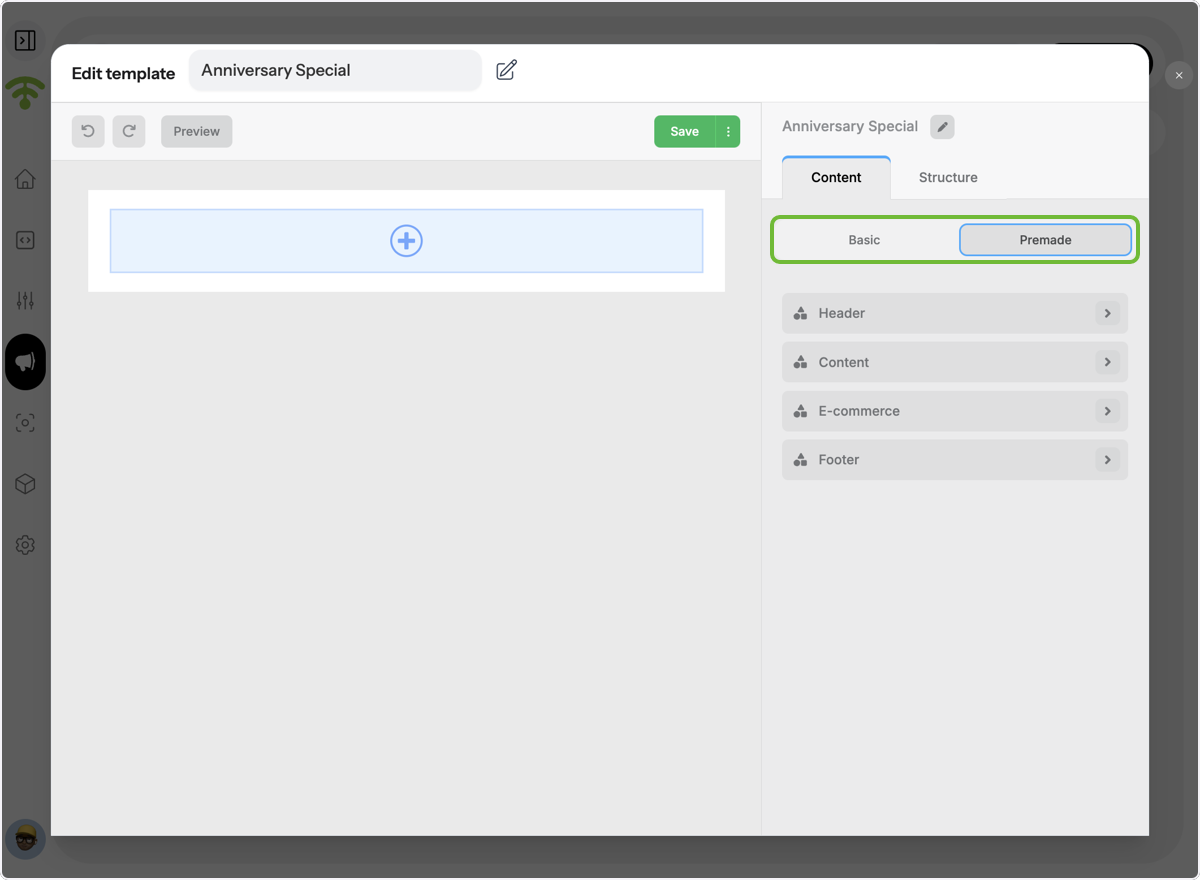Open the cube package sidebar icon

25,484
